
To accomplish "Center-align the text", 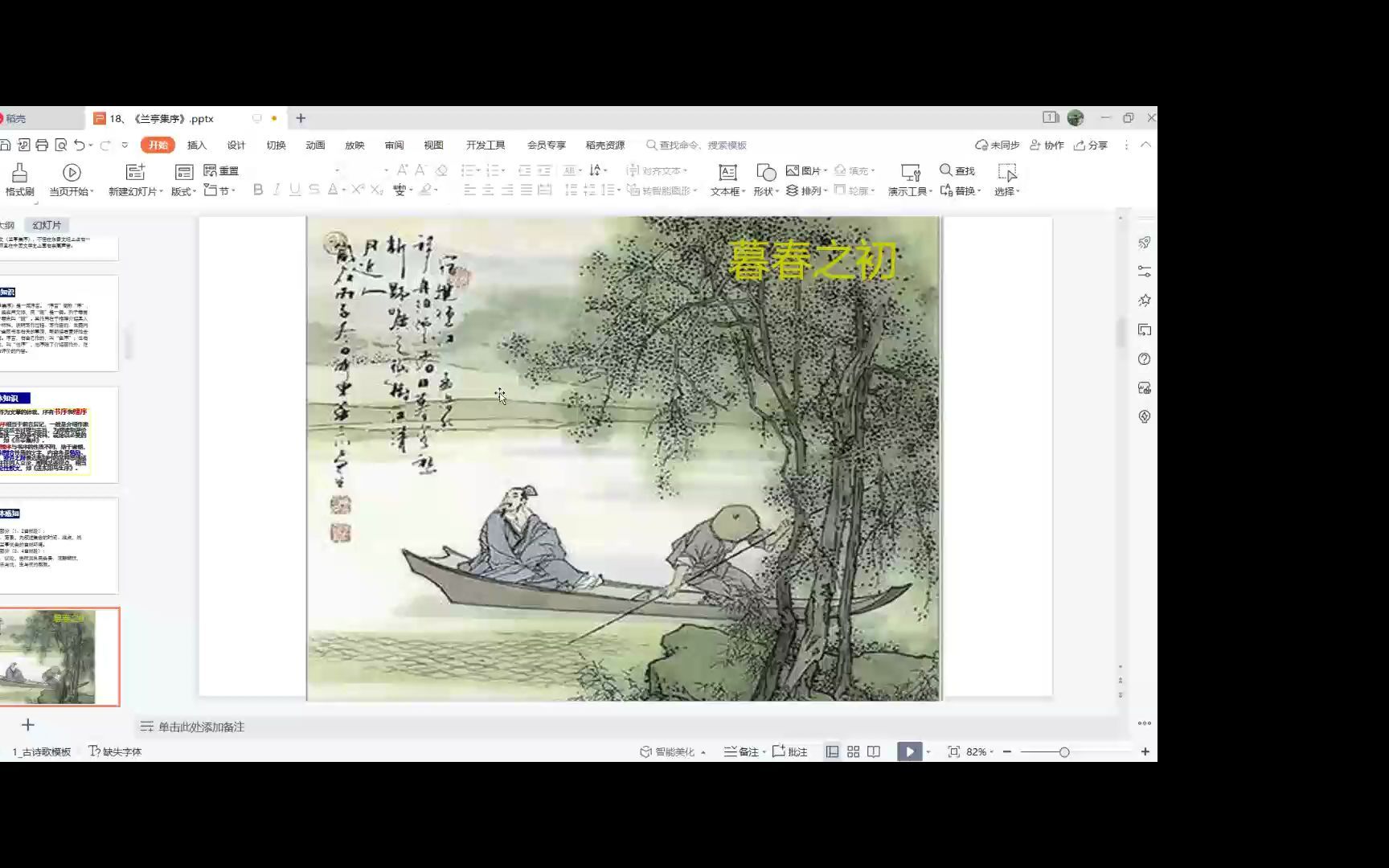I will [x=488, y=190].
